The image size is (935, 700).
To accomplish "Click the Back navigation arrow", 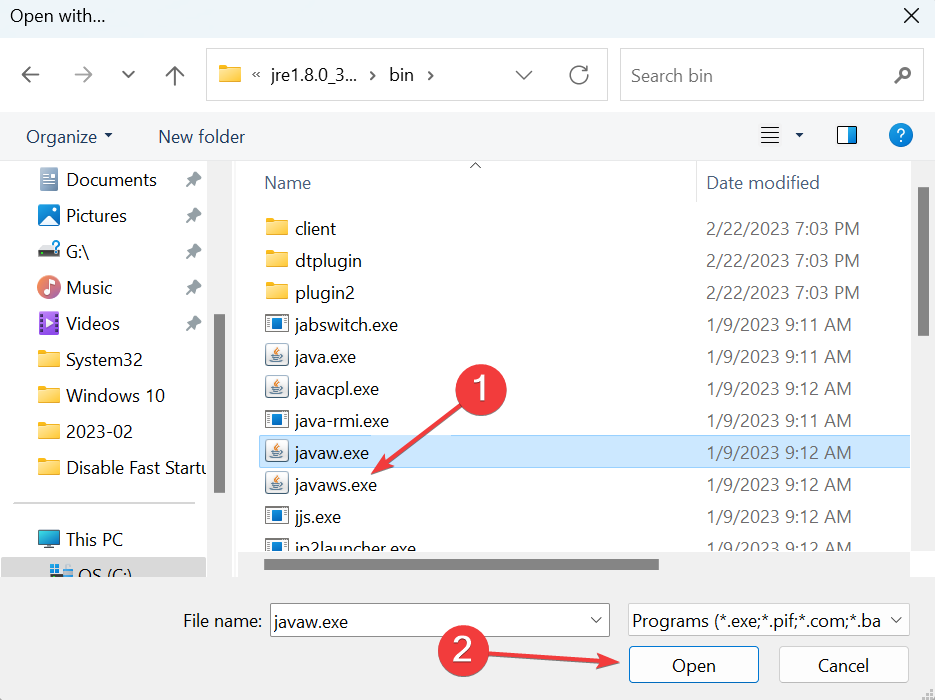I will pyautogui.click(x=31, y=75).
